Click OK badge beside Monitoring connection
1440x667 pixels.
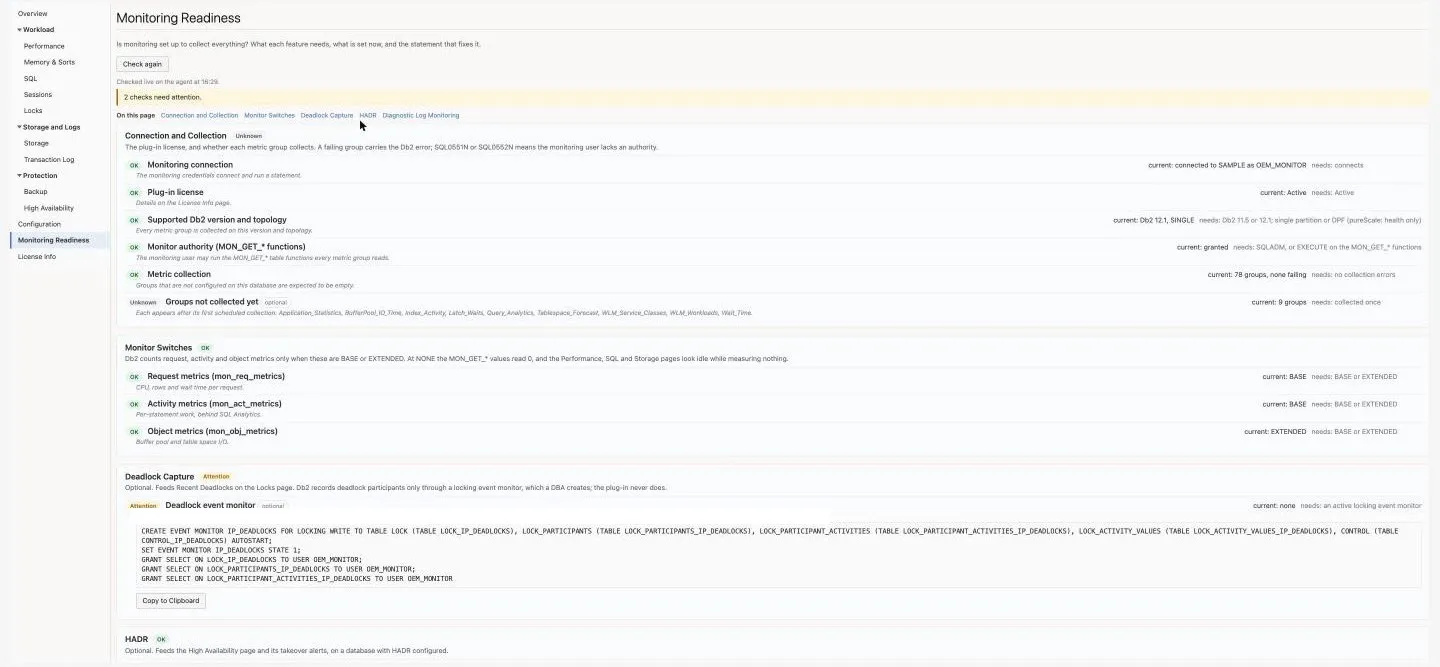pos(134,166)
